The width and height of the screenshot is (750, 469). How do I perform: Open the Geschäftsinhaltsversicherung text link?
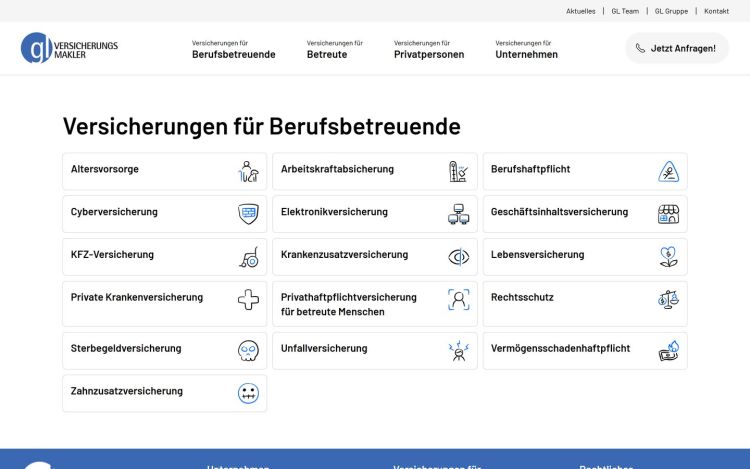coord(559,212)
